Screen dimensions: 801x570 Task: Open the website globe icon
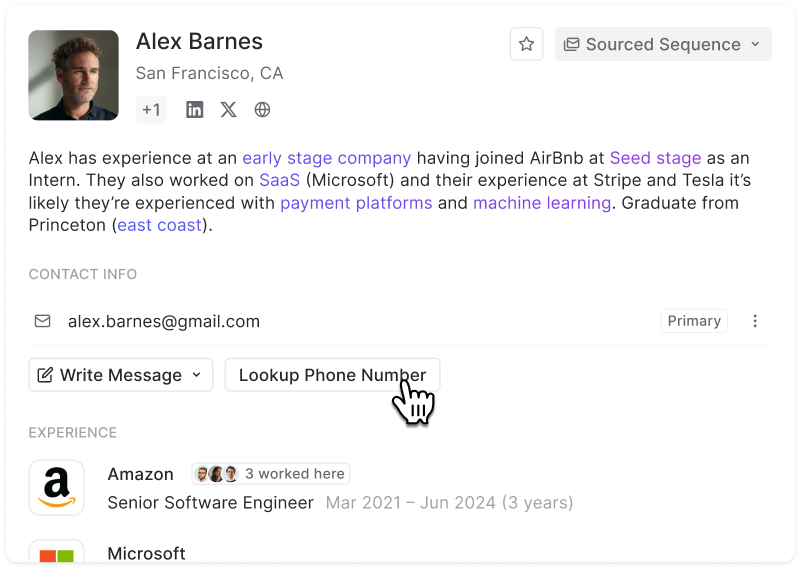[262, 110]
